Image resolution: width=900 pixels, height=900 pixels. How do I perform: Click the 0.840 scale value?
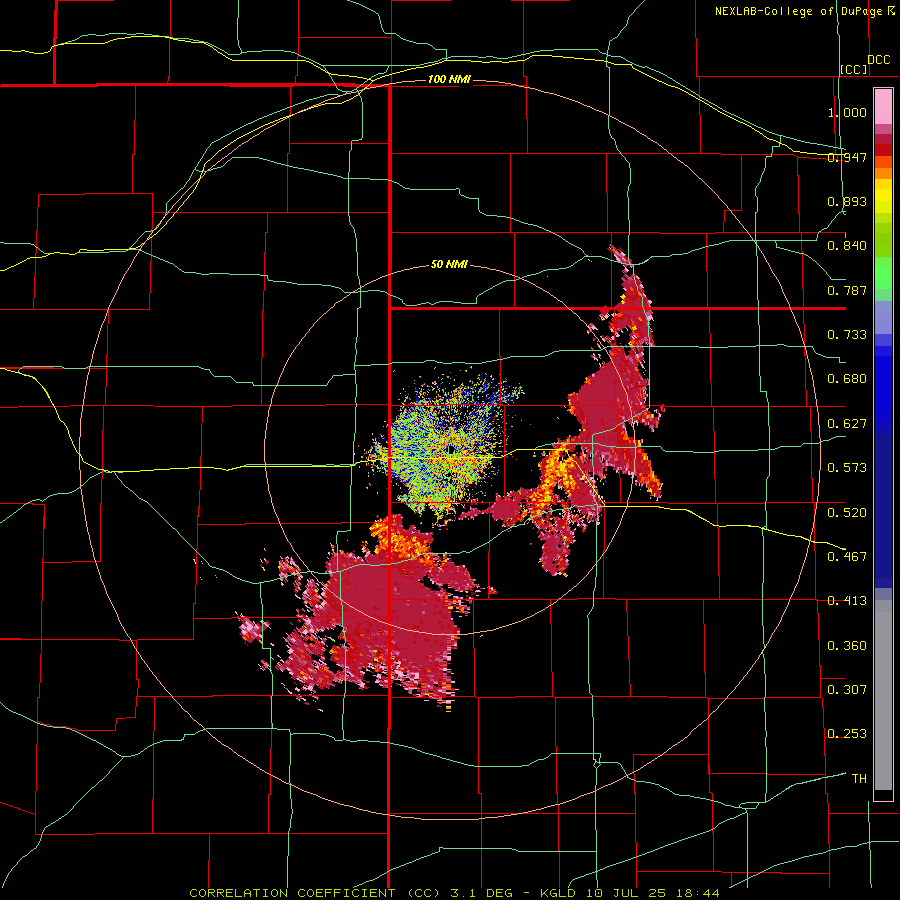tap(847, 246)
